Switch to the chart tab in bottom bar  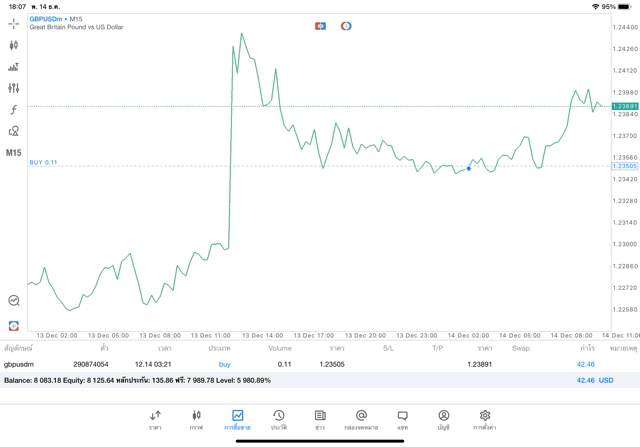196,420
